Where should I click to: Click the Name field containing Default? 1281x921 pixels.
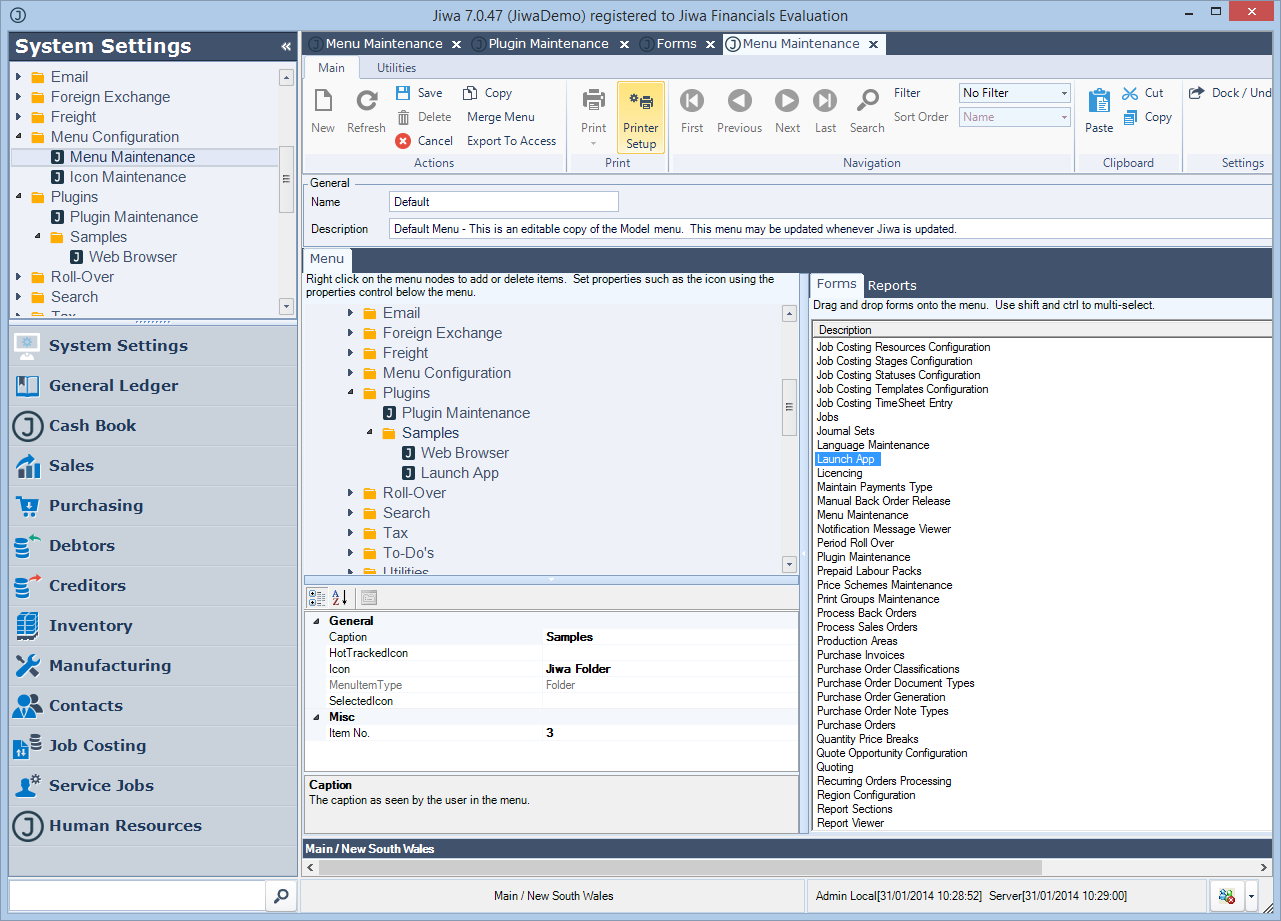pos(503,201)
